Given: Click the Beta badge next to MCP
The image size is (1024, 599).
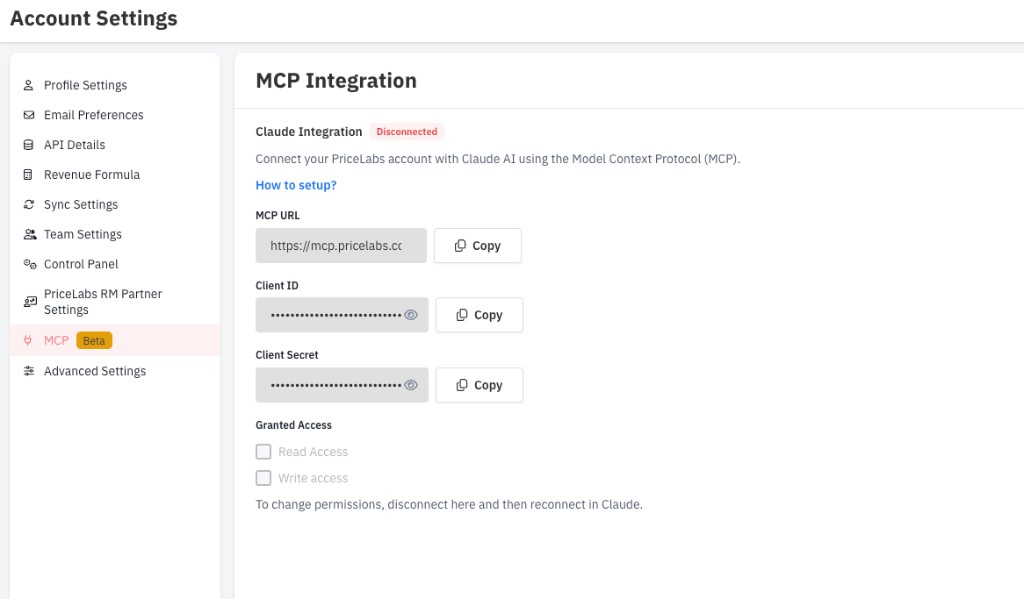Looking at the screenshot, I should (94, 340).
